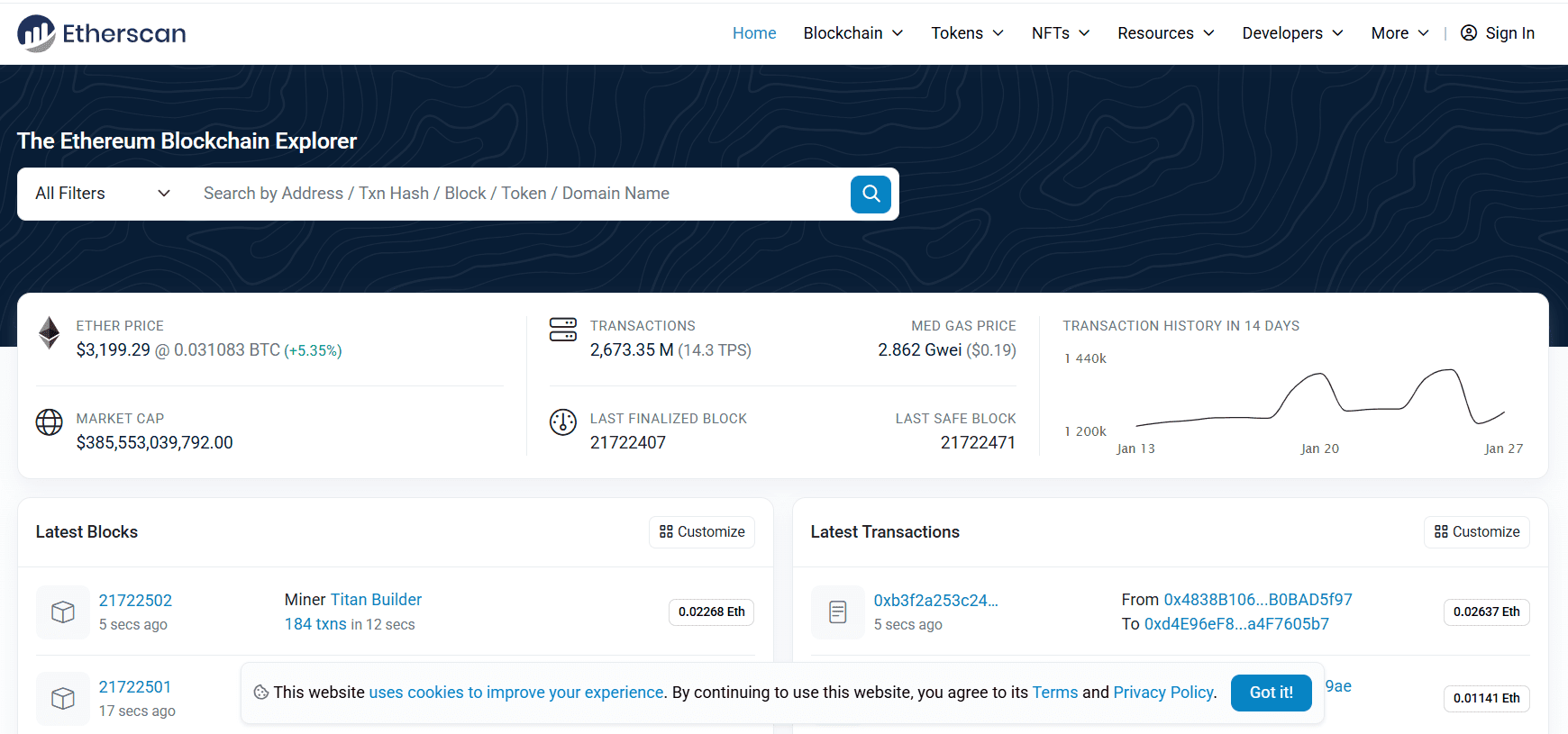Open sender address 0x4838B106...B0BAD5f97
The width and height of the screenshot is (1568, 734).
point(1258,600)
